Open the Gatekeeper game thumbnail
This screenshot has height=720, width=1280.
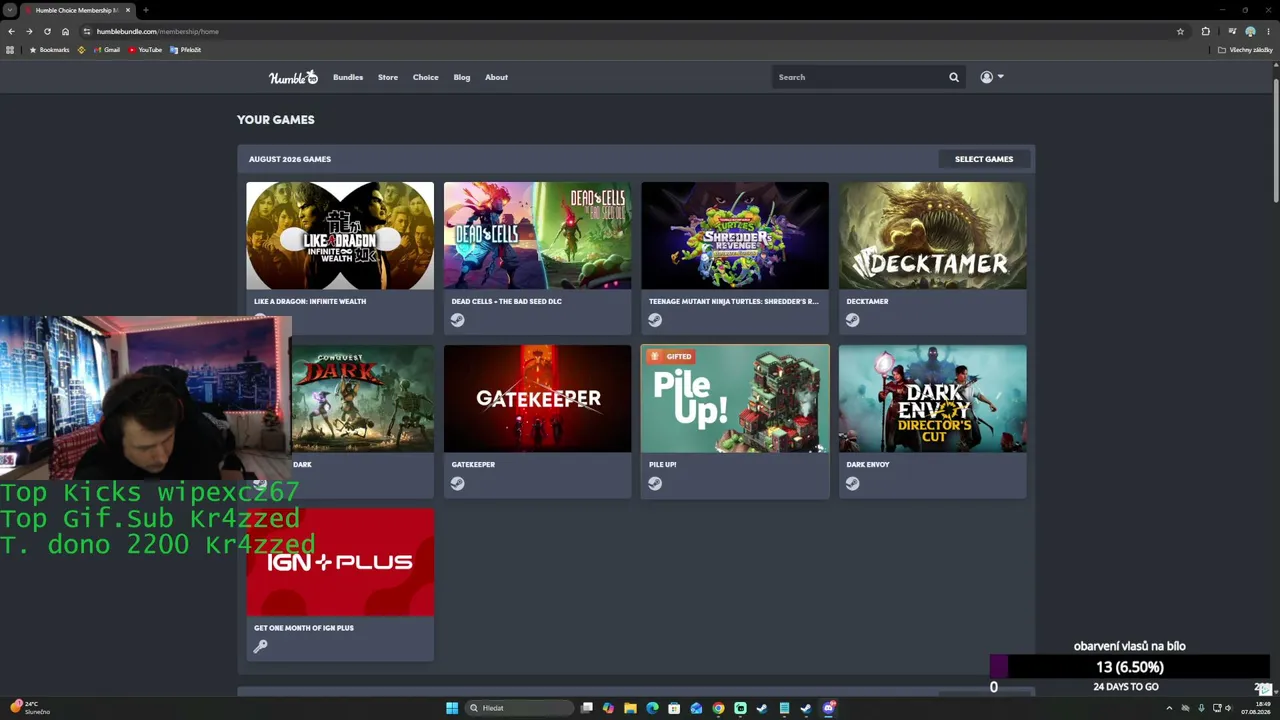click(538, 399)
